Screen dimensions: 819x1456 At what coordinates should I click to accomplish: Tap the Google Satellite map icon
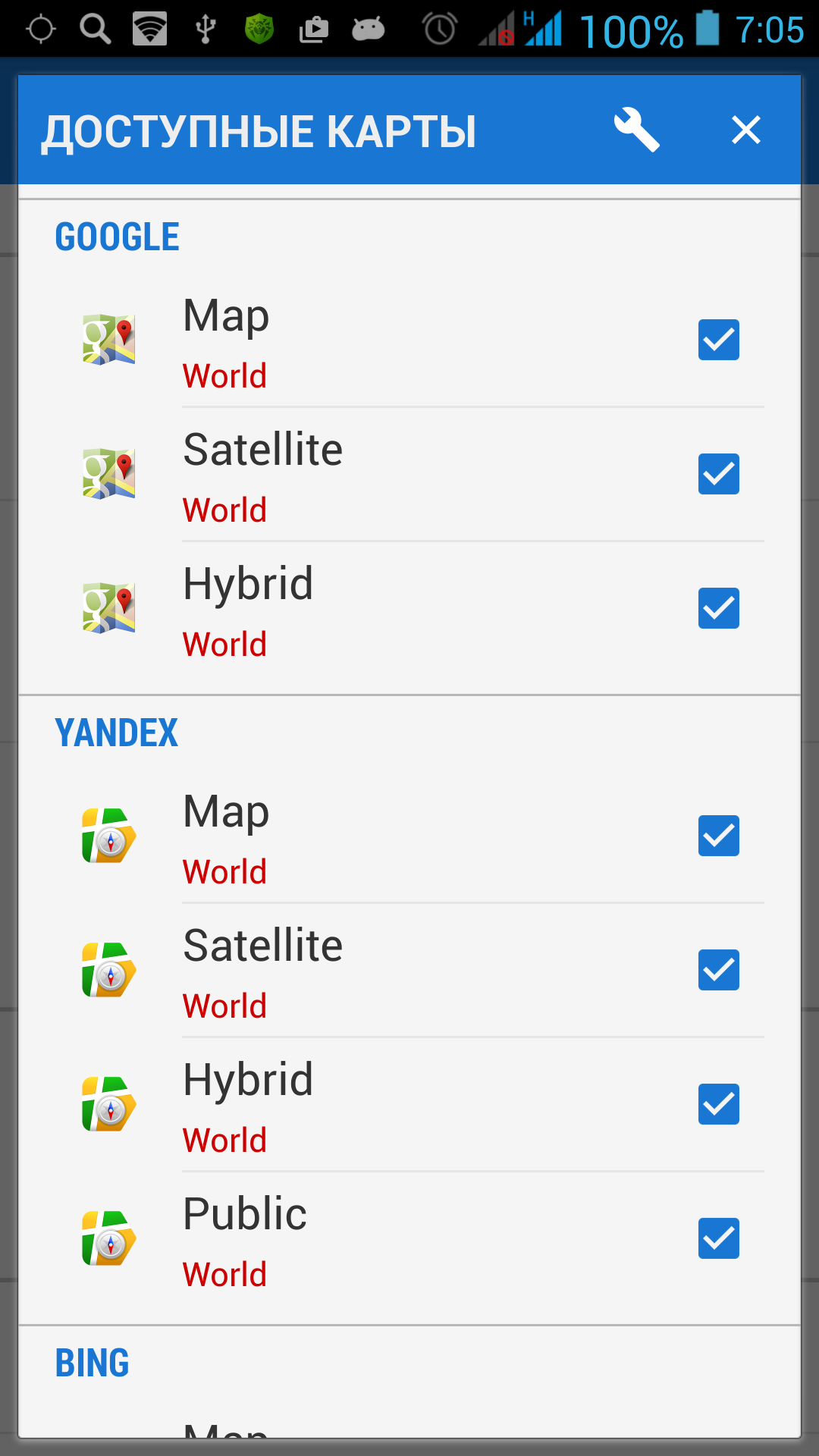[x=109, y=473]
